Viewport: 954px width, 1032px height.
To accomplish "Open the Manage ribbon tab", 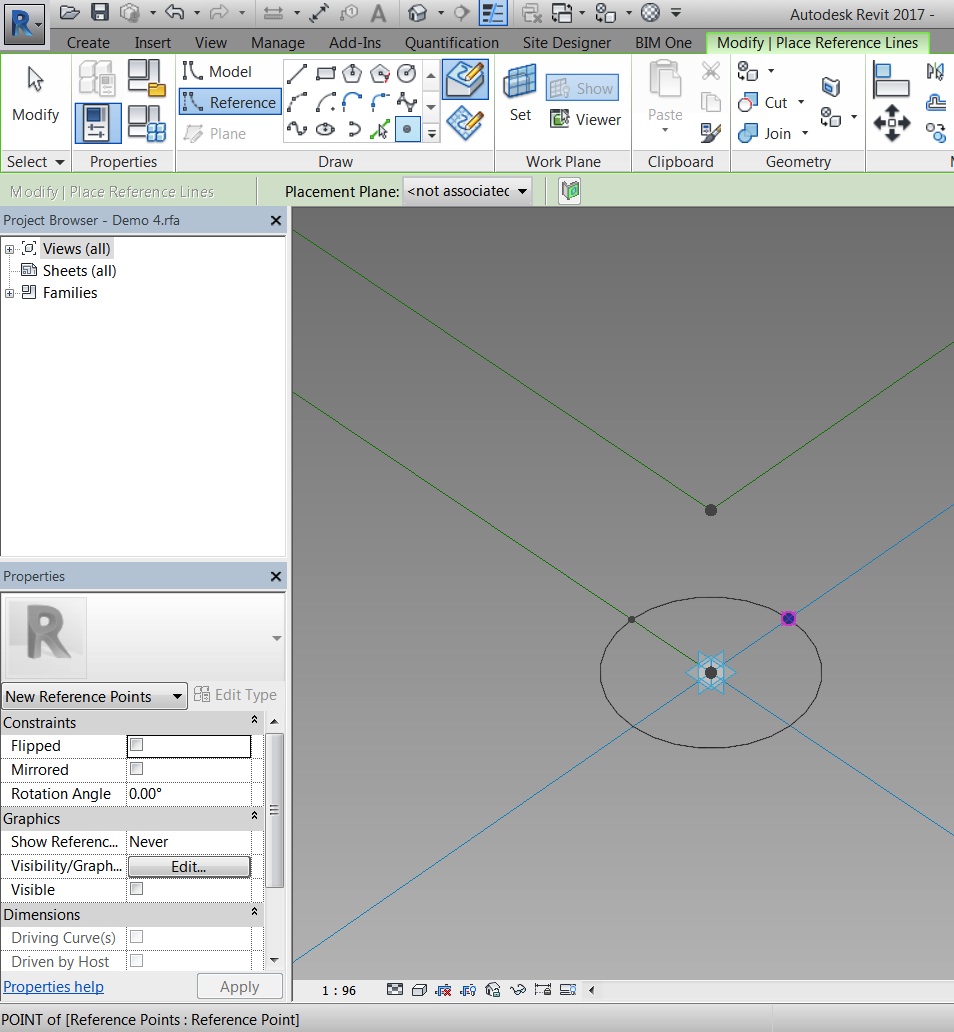I will pos(277,43).
